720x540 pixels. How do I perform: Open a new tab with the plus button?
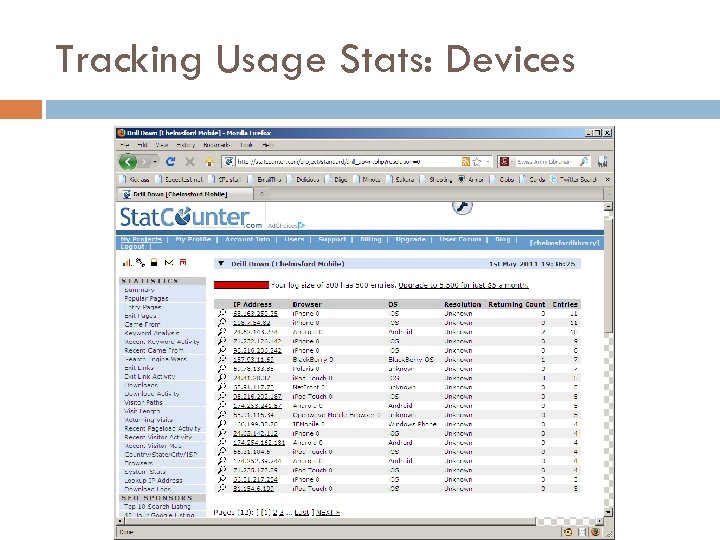pos(262,194)
